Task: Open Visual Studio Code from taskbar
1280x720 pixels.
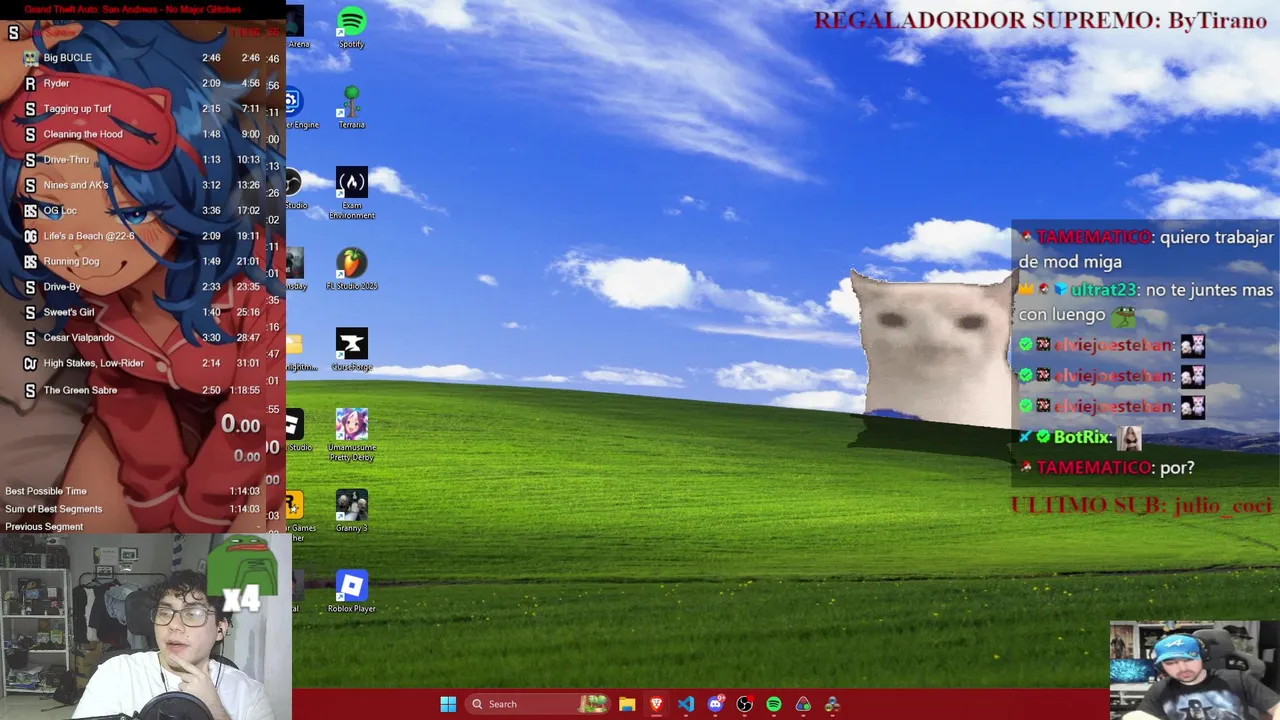Action: (686, 704)
